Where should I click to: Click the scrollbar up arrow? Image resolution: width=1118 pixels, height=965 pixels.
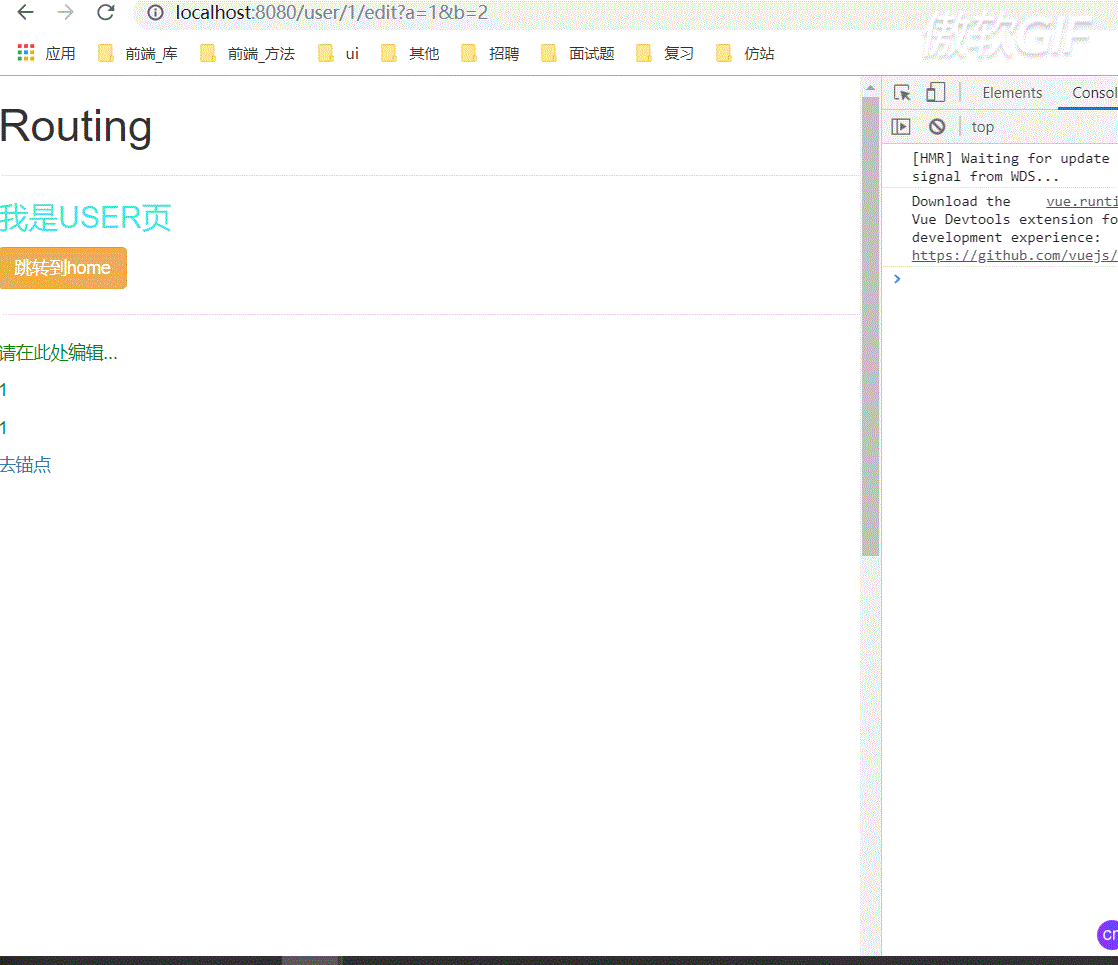pos(871,88)
